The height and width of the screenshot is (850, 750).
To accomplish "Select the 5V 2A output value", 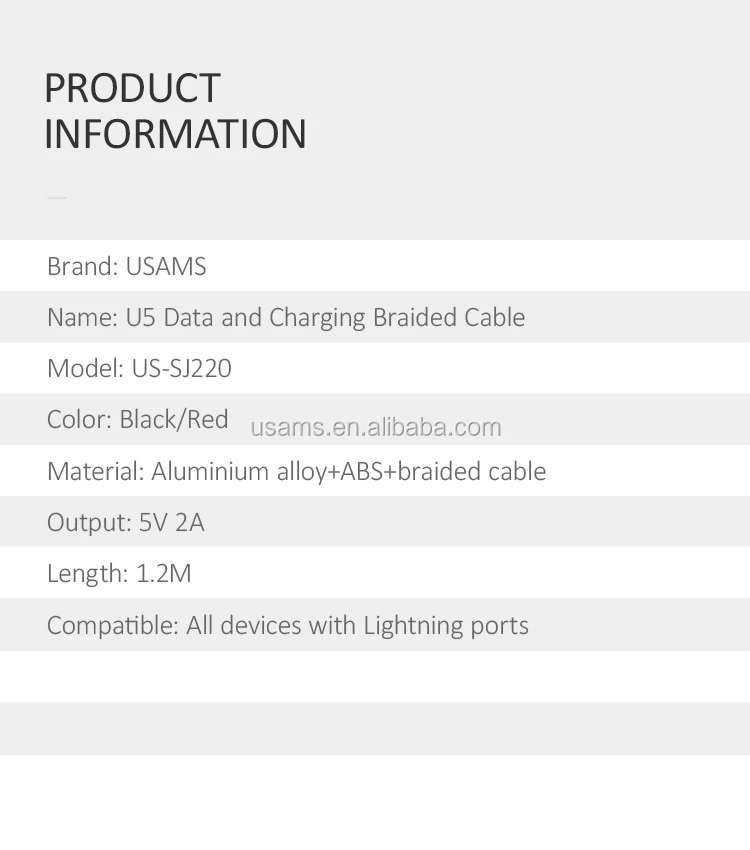I will point(172,523).
